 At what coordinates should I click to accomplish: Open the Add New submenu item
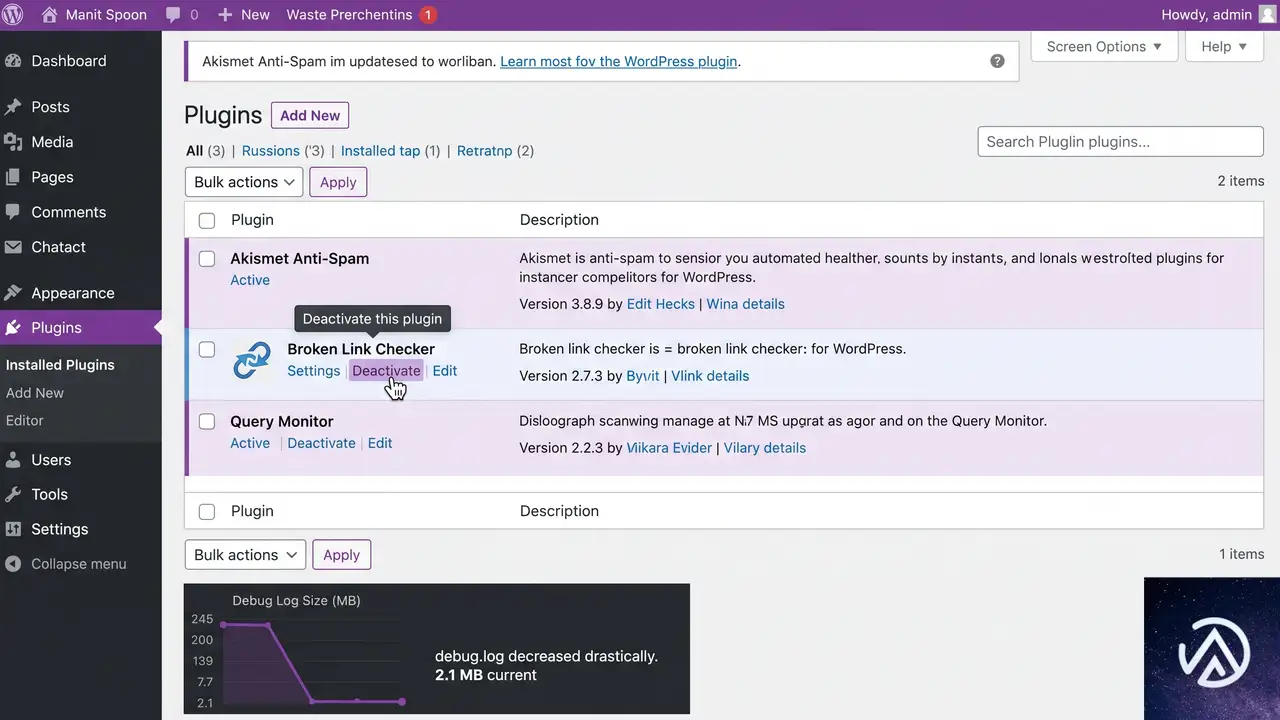click(x=35, y=393)
